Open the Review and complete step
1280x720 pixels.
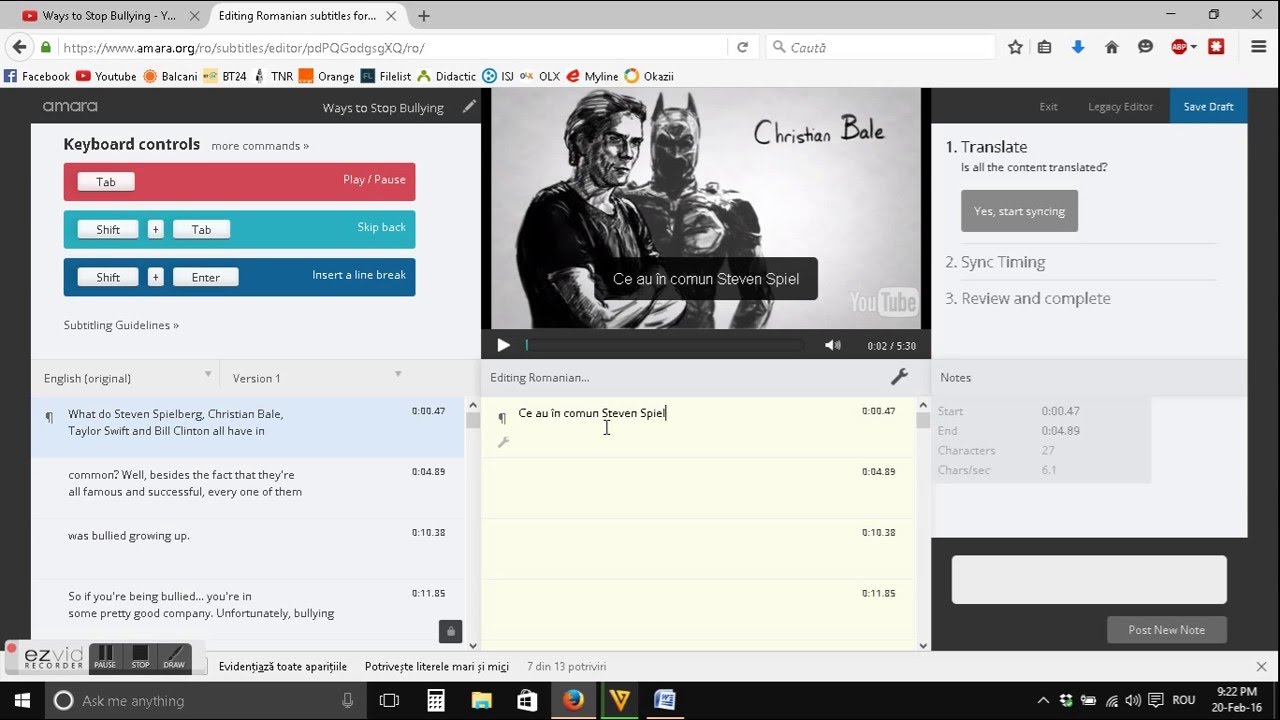pos(1028,298)
